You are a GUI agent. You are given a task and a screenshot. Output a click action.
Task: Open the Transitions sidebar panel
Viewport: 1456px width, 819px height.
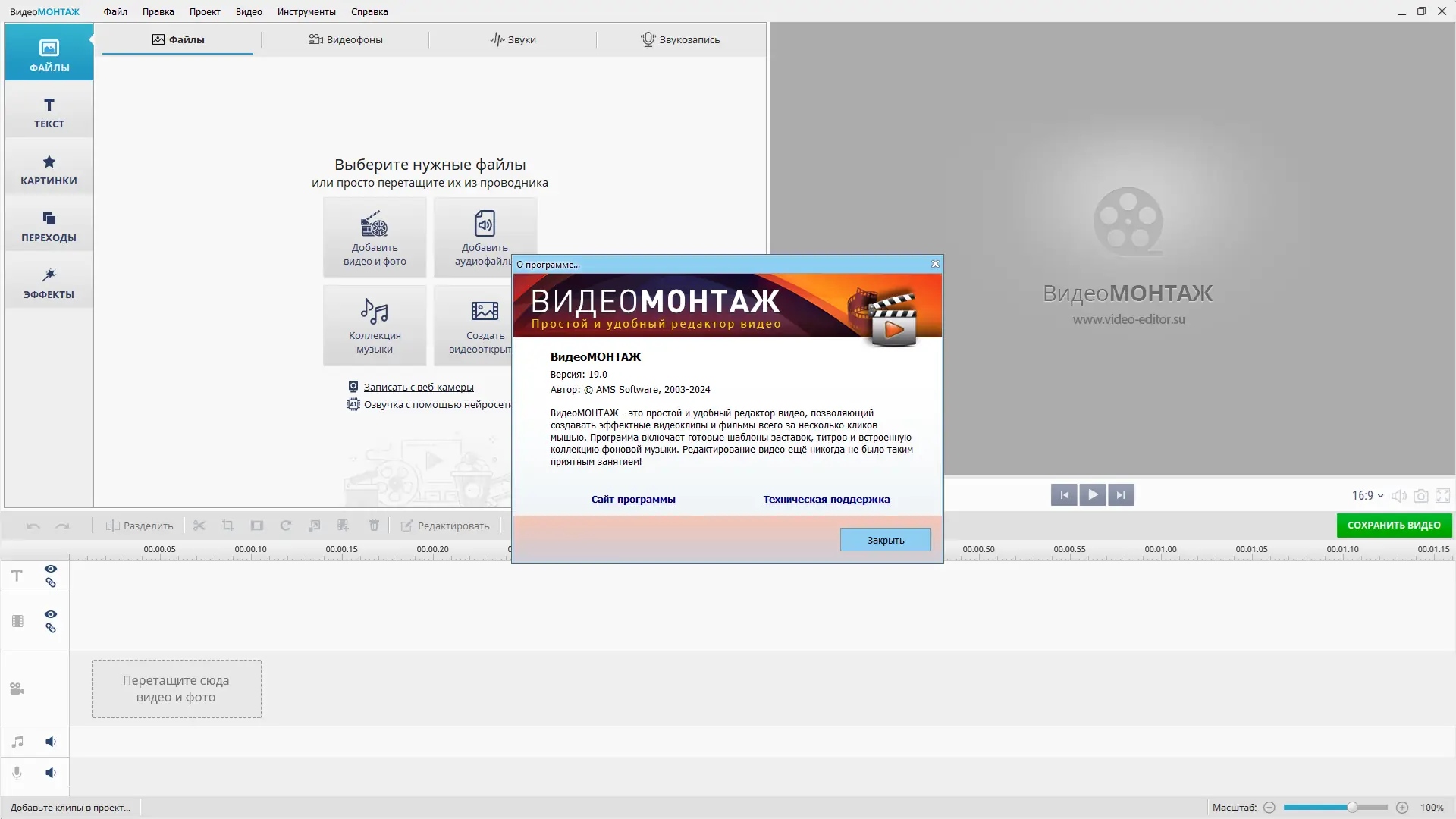pos(49,226)
